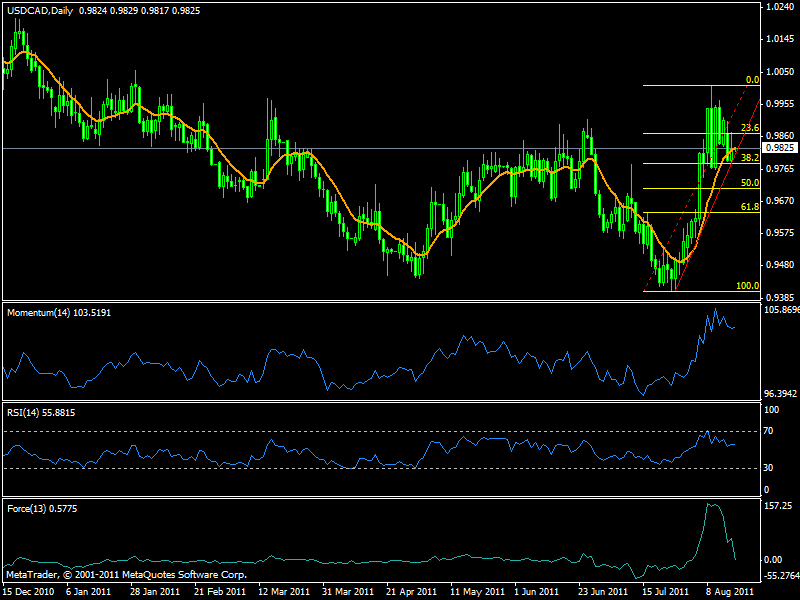Click the 8 Aug 2011 date label
This screenshot has width=800, height=600.
coord(729,592)
